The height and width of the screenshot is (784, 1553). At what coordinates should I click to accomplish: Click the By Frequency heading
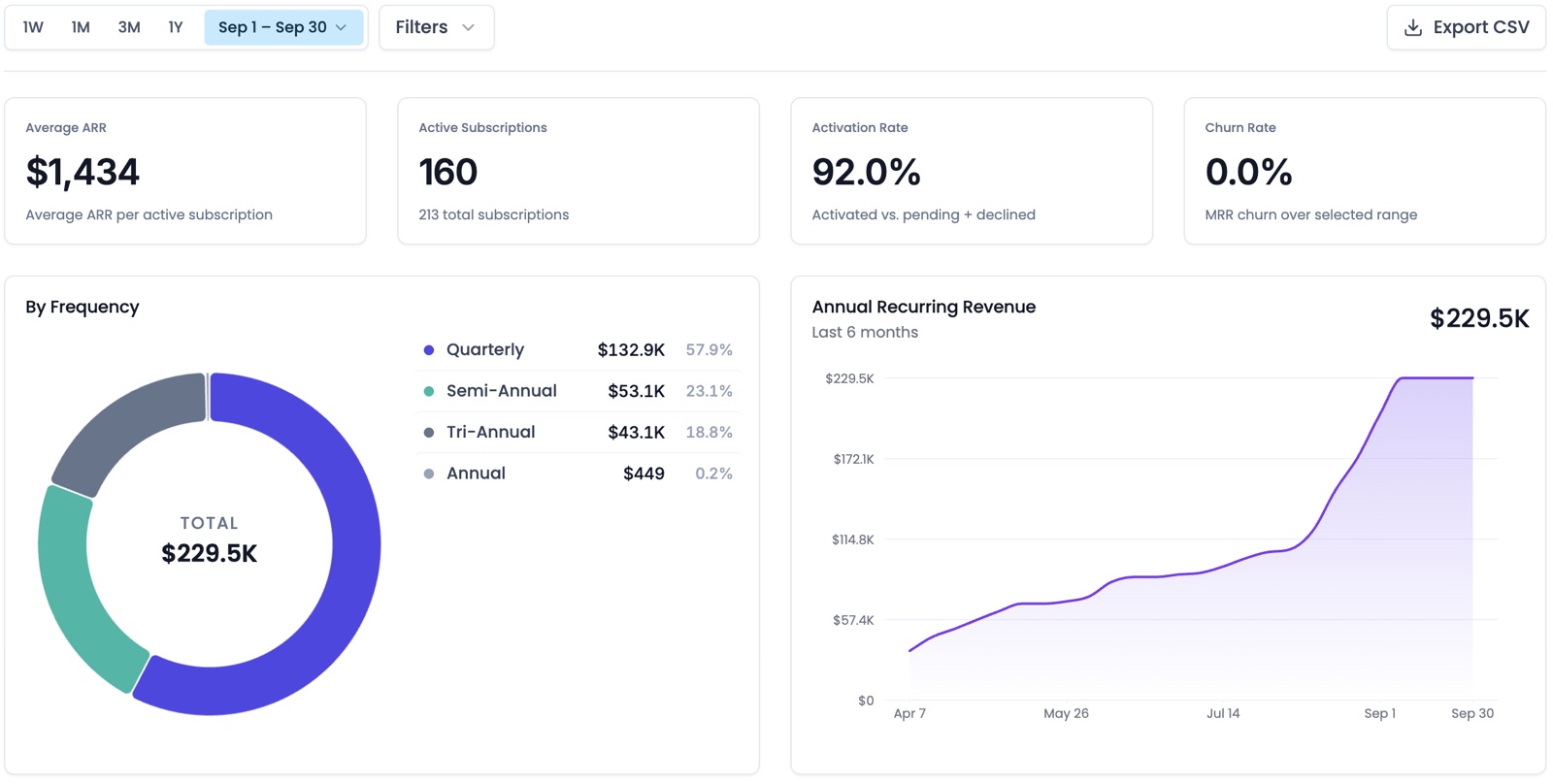(83, 307)
